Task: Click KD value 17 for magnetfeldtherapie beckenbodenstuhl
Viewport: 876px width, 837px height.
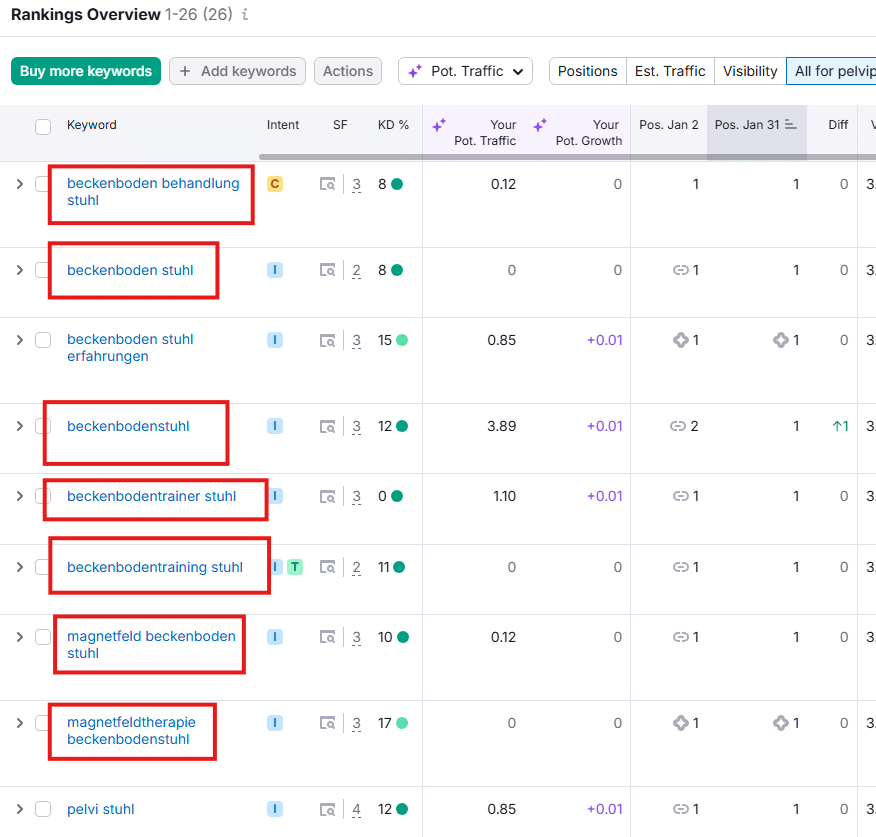Action: point(385,723)
